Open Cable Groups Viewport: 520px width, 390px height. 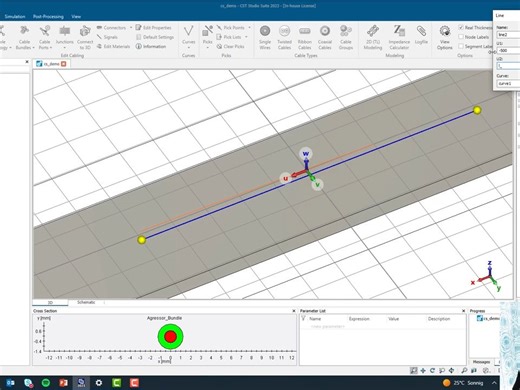346,37
